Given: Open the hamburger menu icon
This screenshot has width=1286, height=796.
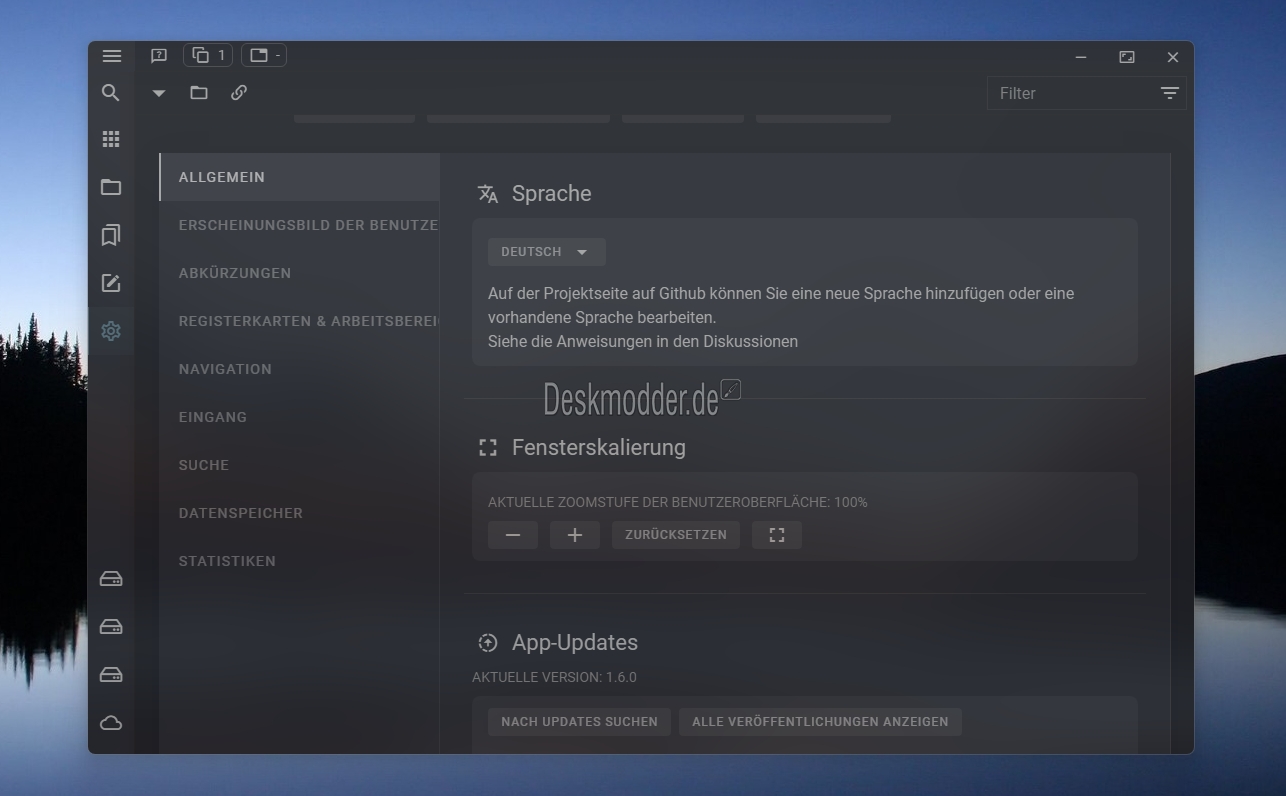Looking at the screenshot, I should pos(112,56).
